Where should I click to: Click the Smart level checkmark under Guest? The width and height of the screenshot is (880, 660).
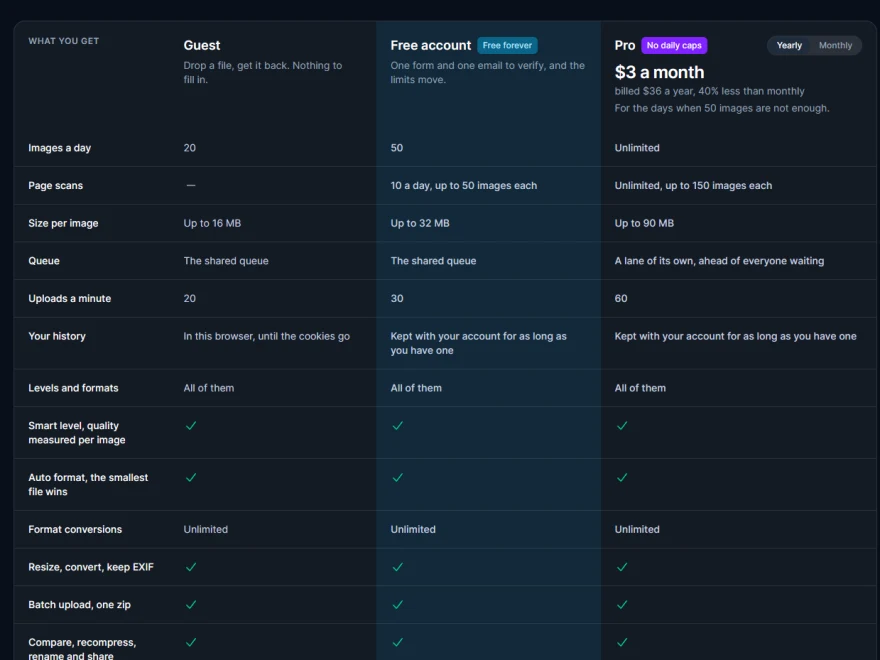[x=191, y=426]
